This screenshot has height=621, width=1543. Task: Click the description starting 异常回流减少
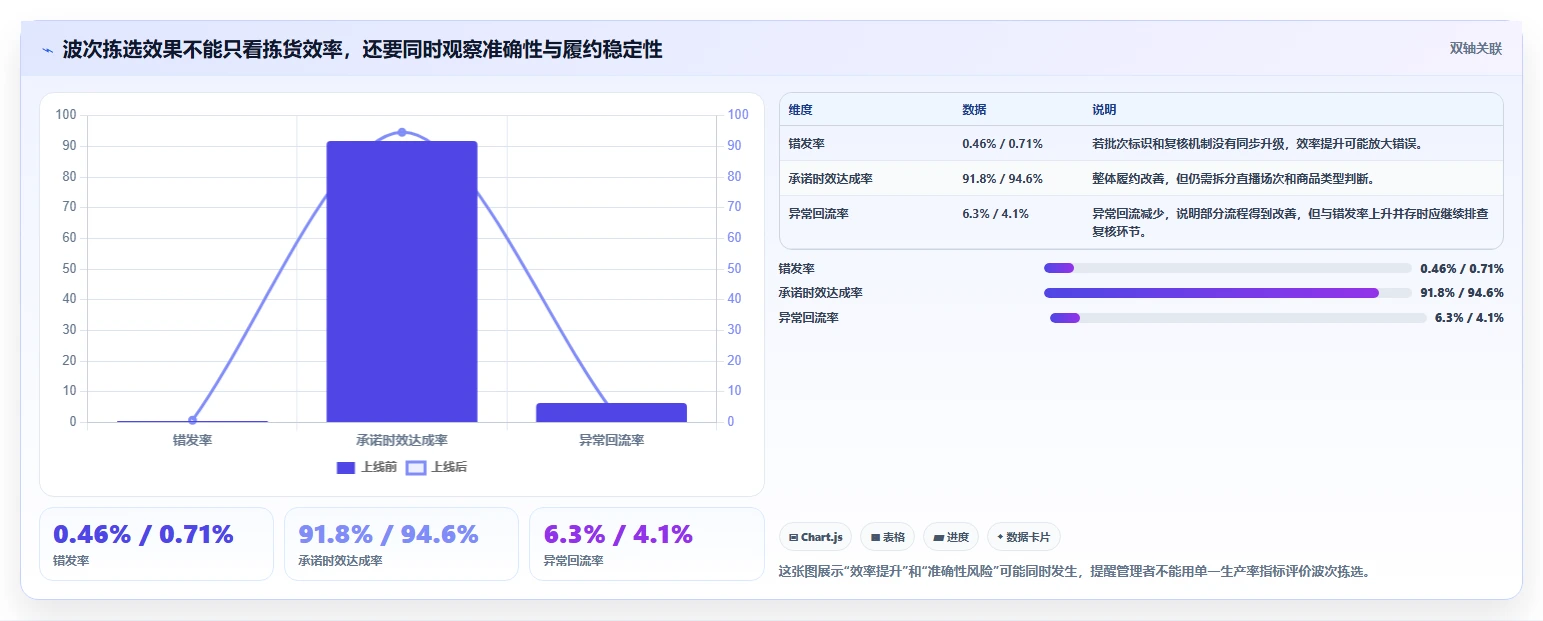[x=1290, y=222]
